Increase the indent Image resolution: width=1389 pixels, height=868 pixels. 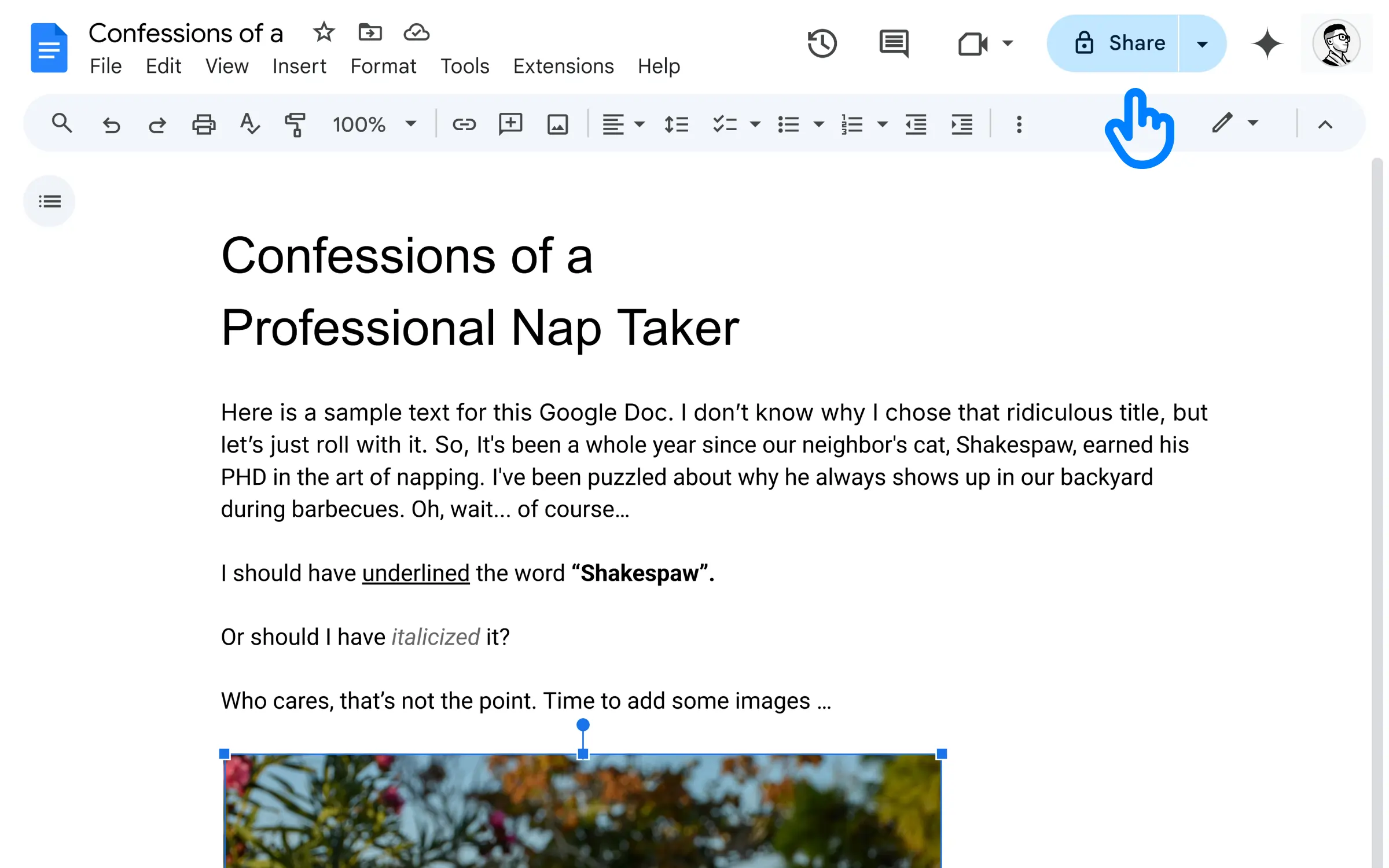click(x=962, y=124)
